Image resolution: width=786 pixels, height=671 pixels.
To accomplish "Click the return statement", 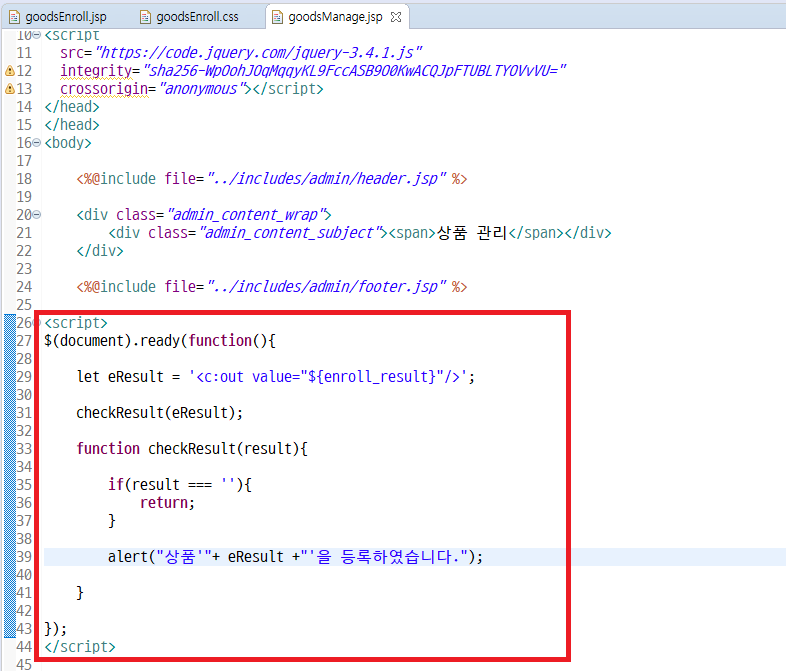I will point(167,503).
